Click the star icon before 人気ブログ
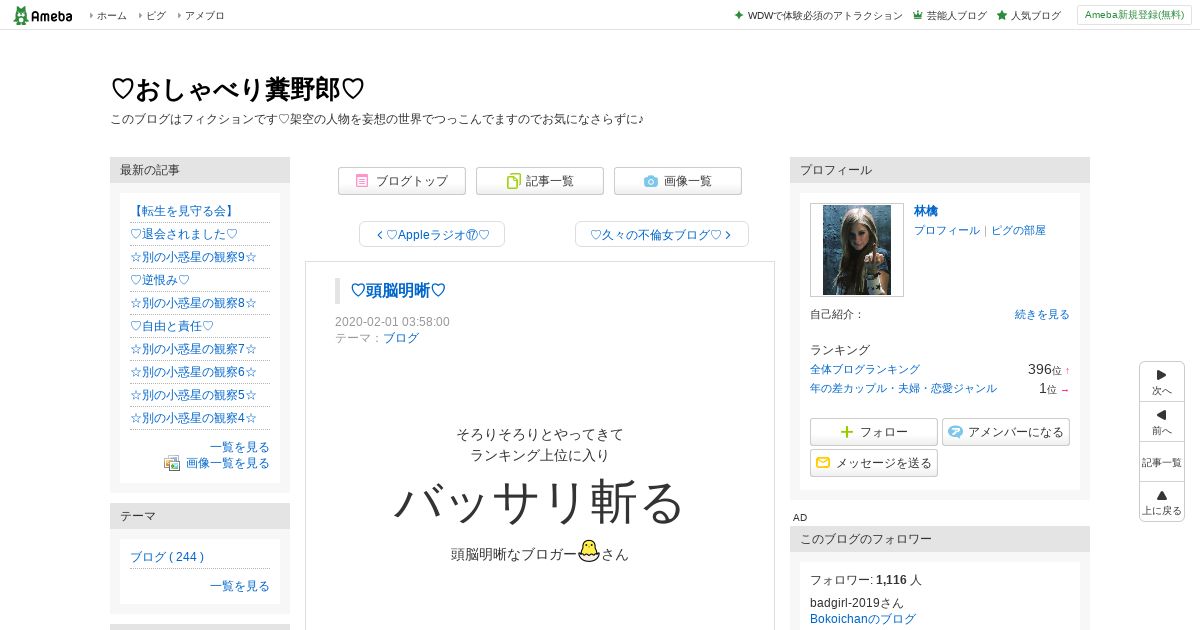The height and width of the screenshot is (630, 1200). [1002, 16]
